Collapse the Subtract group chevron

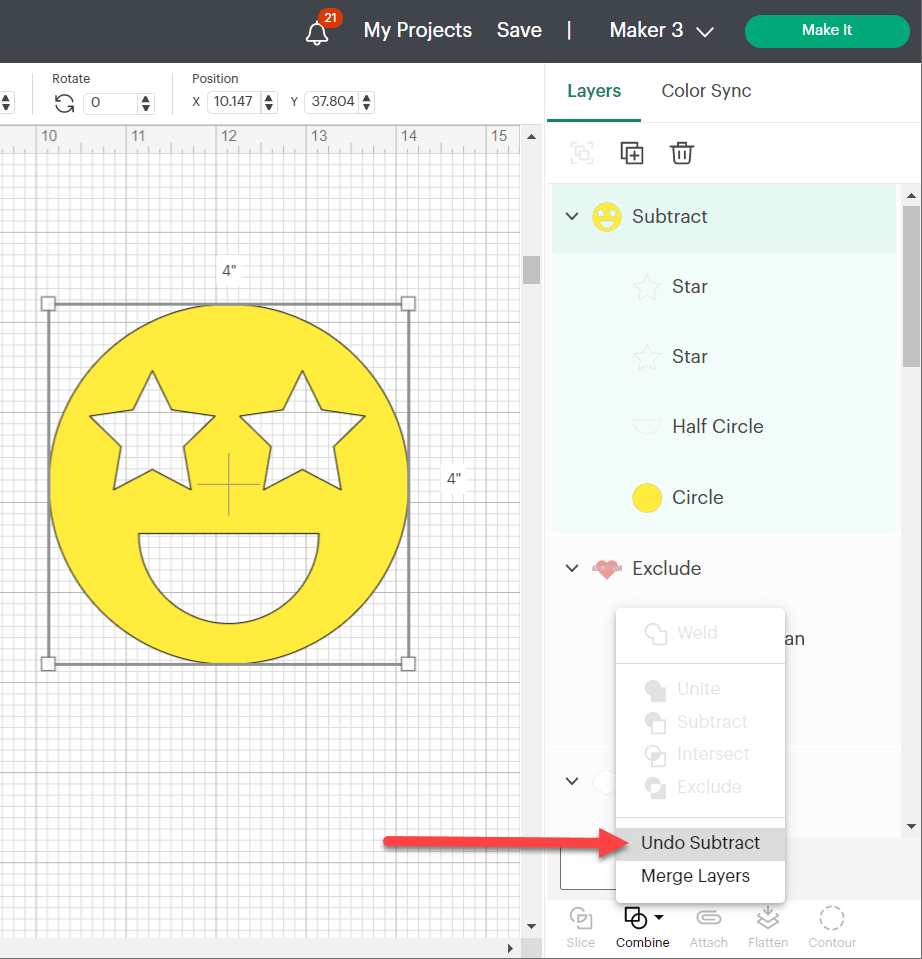pyautogui.click(x=571, y=216)
